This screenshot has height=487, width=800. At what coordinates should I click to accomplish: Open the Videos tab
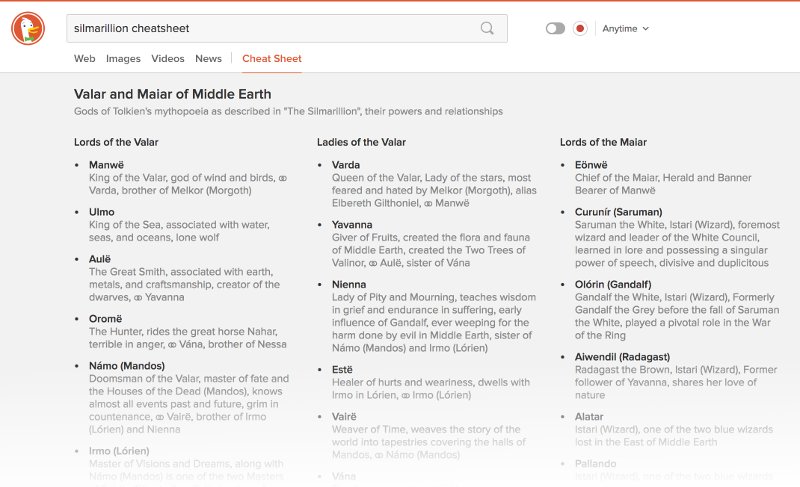click(168, 59)
